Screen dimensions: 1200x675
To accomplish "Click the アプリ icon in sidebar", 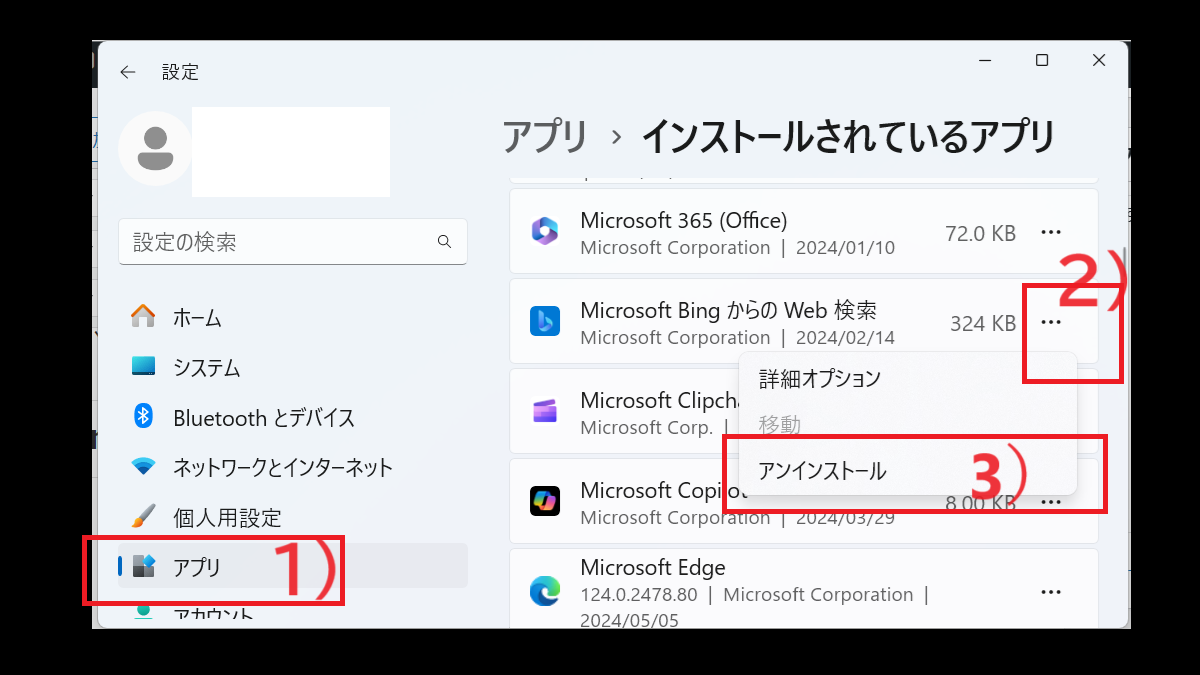I will (144, 566).
